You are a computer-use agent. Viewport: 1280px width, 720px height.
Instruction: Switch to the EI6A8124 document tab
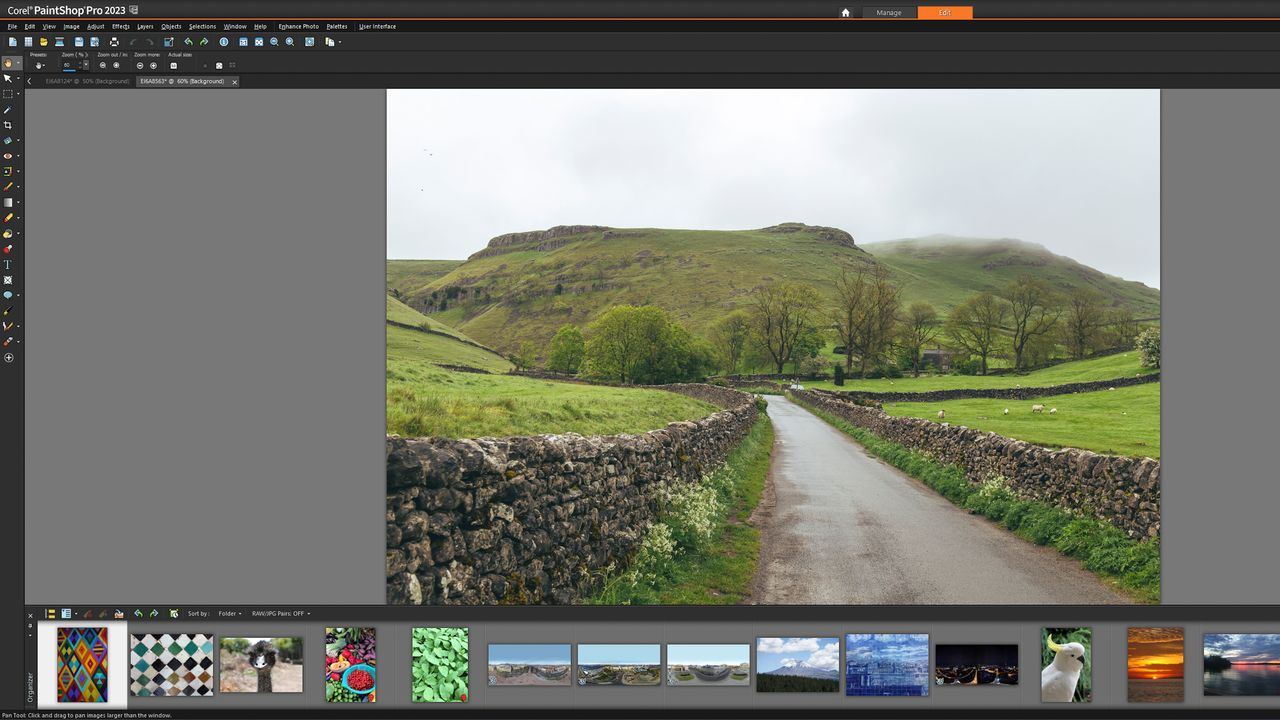pos(87,81)
